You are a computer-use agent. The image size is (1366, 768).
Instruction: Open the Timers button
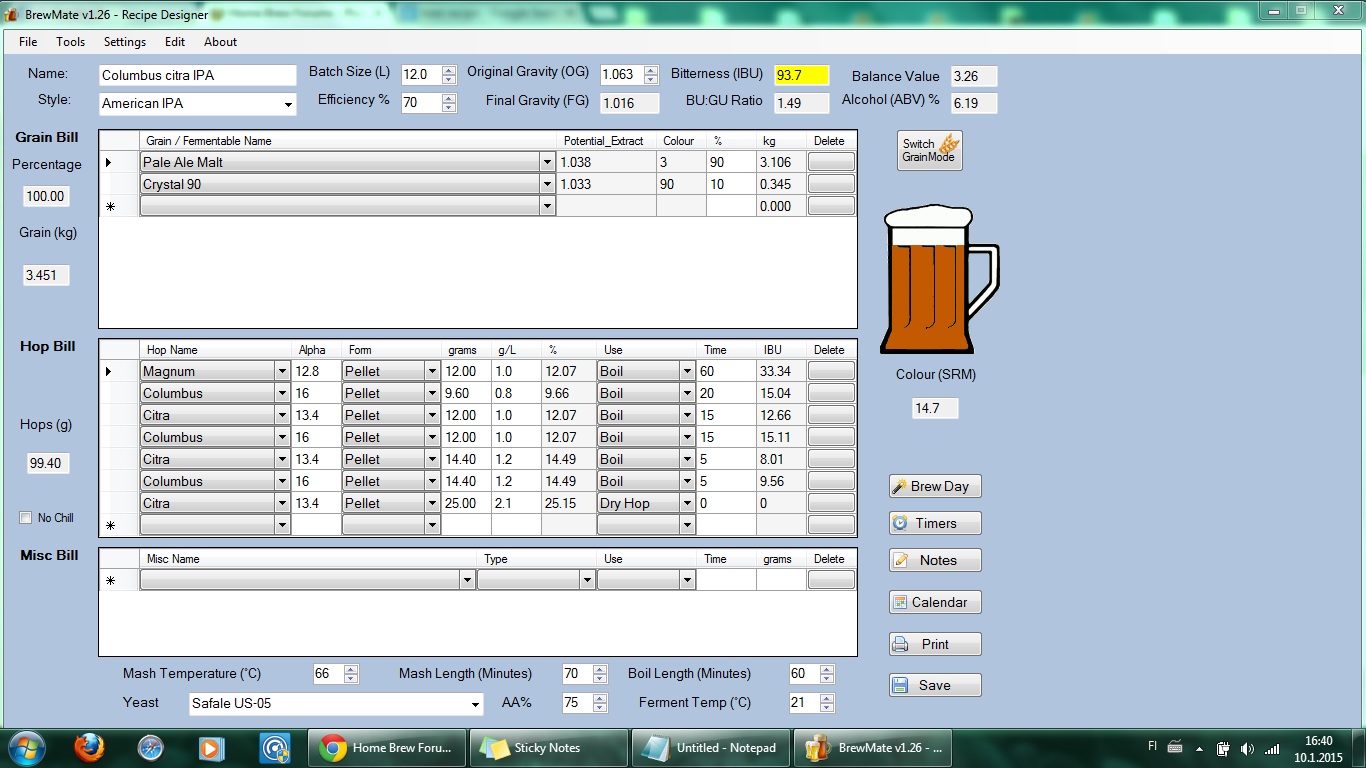935,523
